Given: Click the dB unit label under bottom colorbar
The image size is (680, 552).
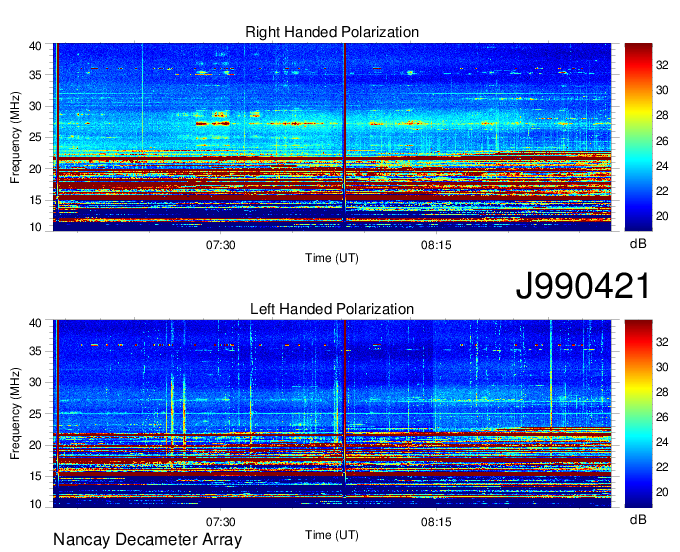Looking at the screenshot, I should (x=638, y=519).
